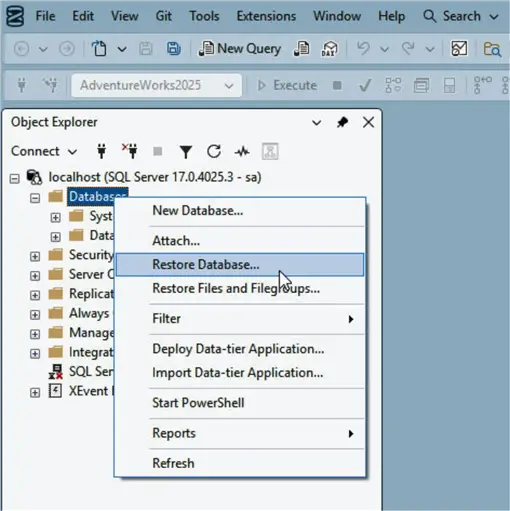Screen dimensions: 510x511
Task: Select the localhost SQL Server tree item
Action: pyautogui.click(x=155, y=177)
